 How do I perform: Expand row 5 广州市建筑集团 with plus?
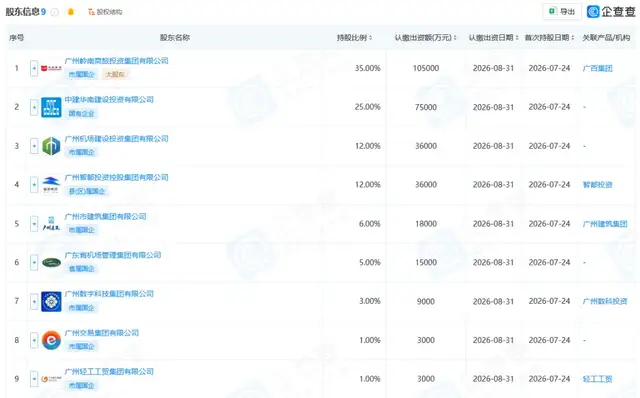pos(34,224)
